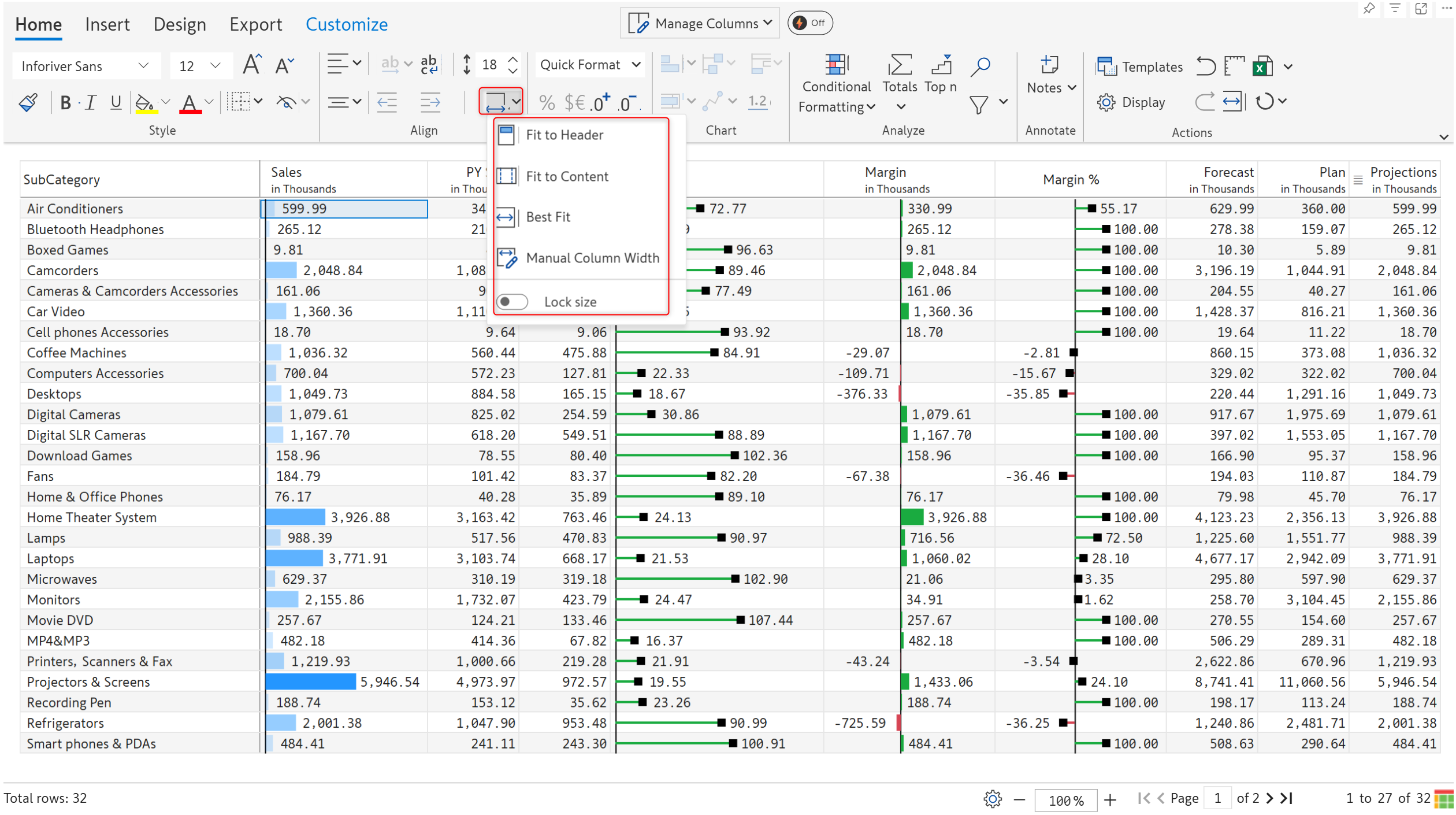1456x815 pixels.
Task: Select Fit to Content menu option
Action: pyautogui.click(x=566, y=176)
